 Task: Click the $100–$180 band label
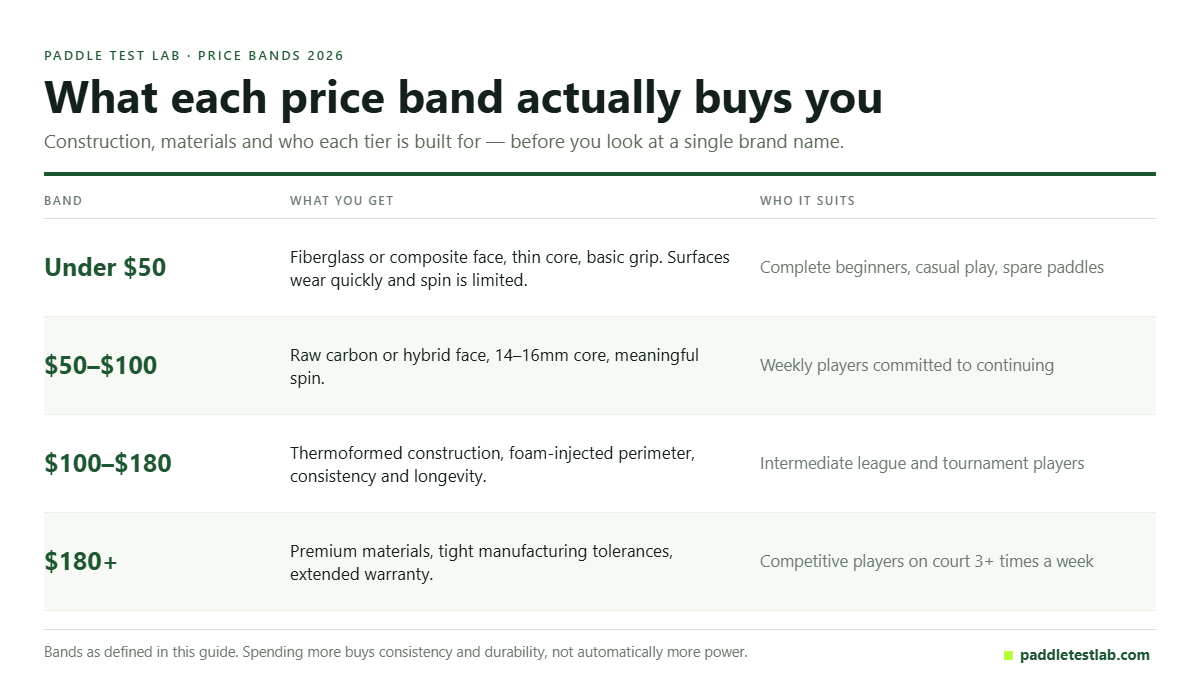[108, 463]
